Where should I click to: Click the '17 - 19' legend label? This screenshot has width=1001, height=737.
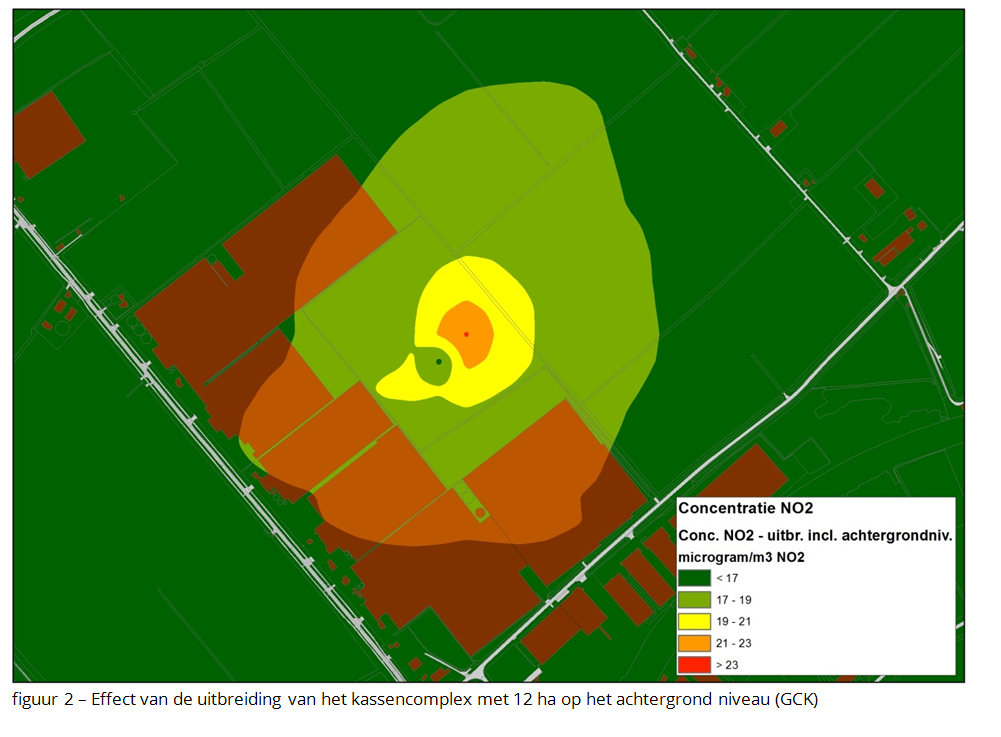pyautogui.click(x=734, y=600)
